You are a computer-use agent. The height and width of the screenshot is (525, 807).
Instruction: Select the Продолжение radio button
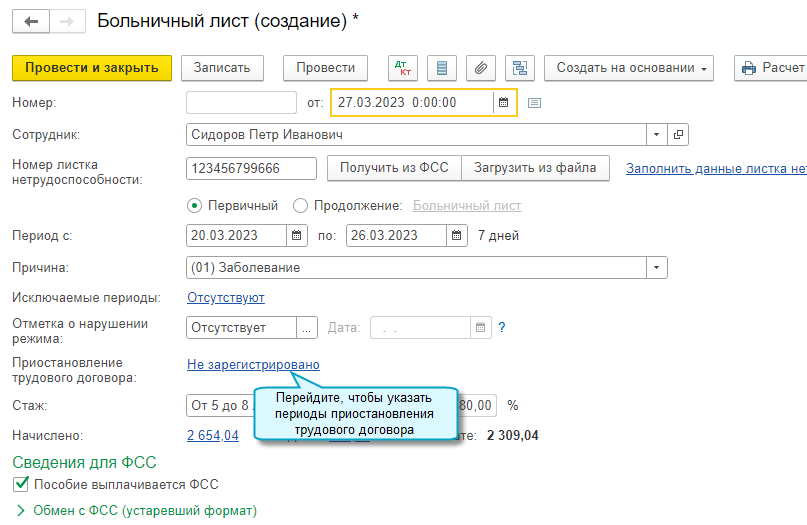[300, 205]
